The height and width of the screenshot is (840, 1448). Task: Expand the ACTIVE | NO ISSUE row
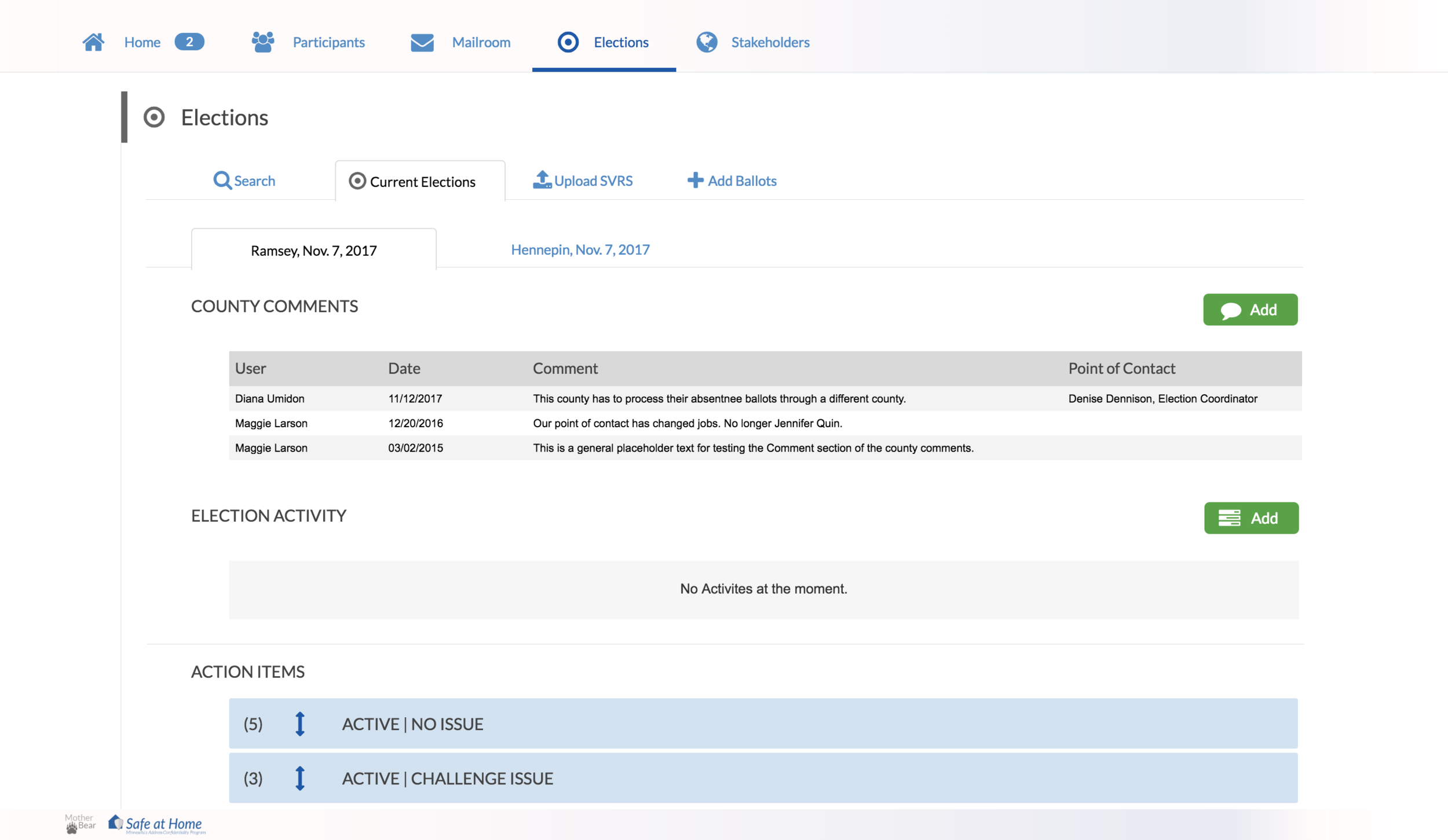[412, 724]
